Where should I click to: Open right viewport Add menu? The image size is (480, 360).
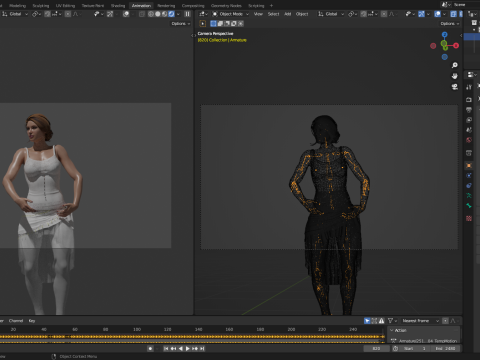pos(288,14)
